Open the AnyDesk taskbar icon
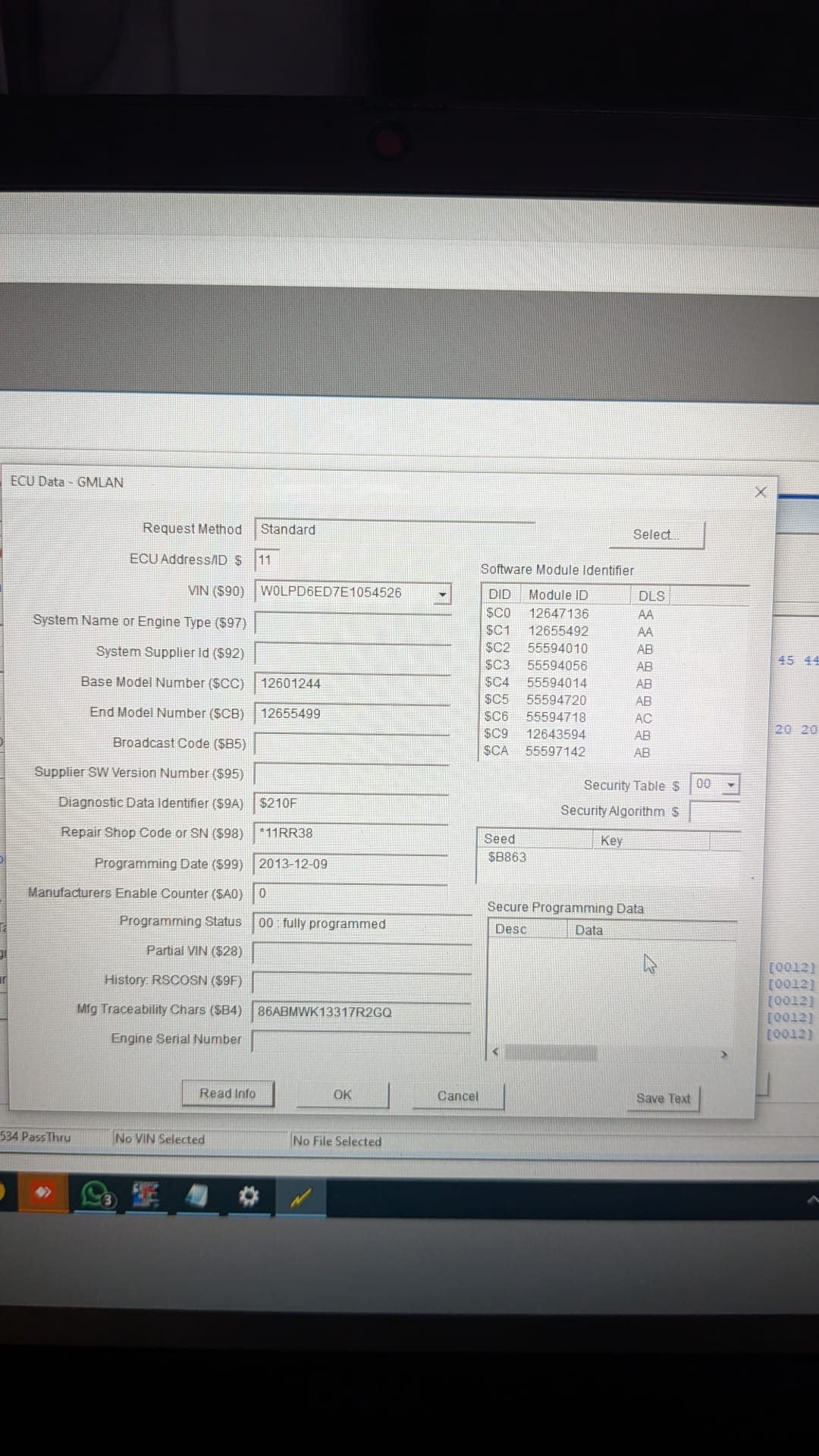This screenshot has height=1456, width=819. pos(43,1193)
